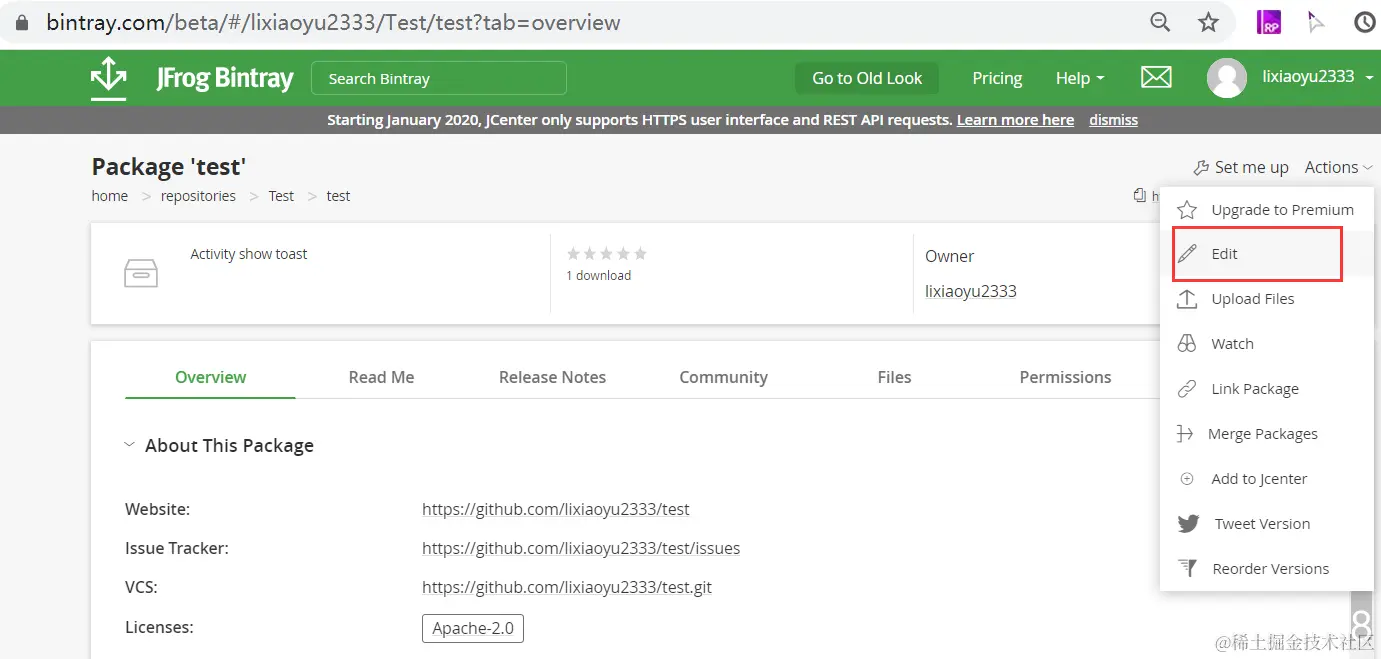Click the Learn more here link
This screenshot has width=1381, height=659.
click(x=1015, y=120)
